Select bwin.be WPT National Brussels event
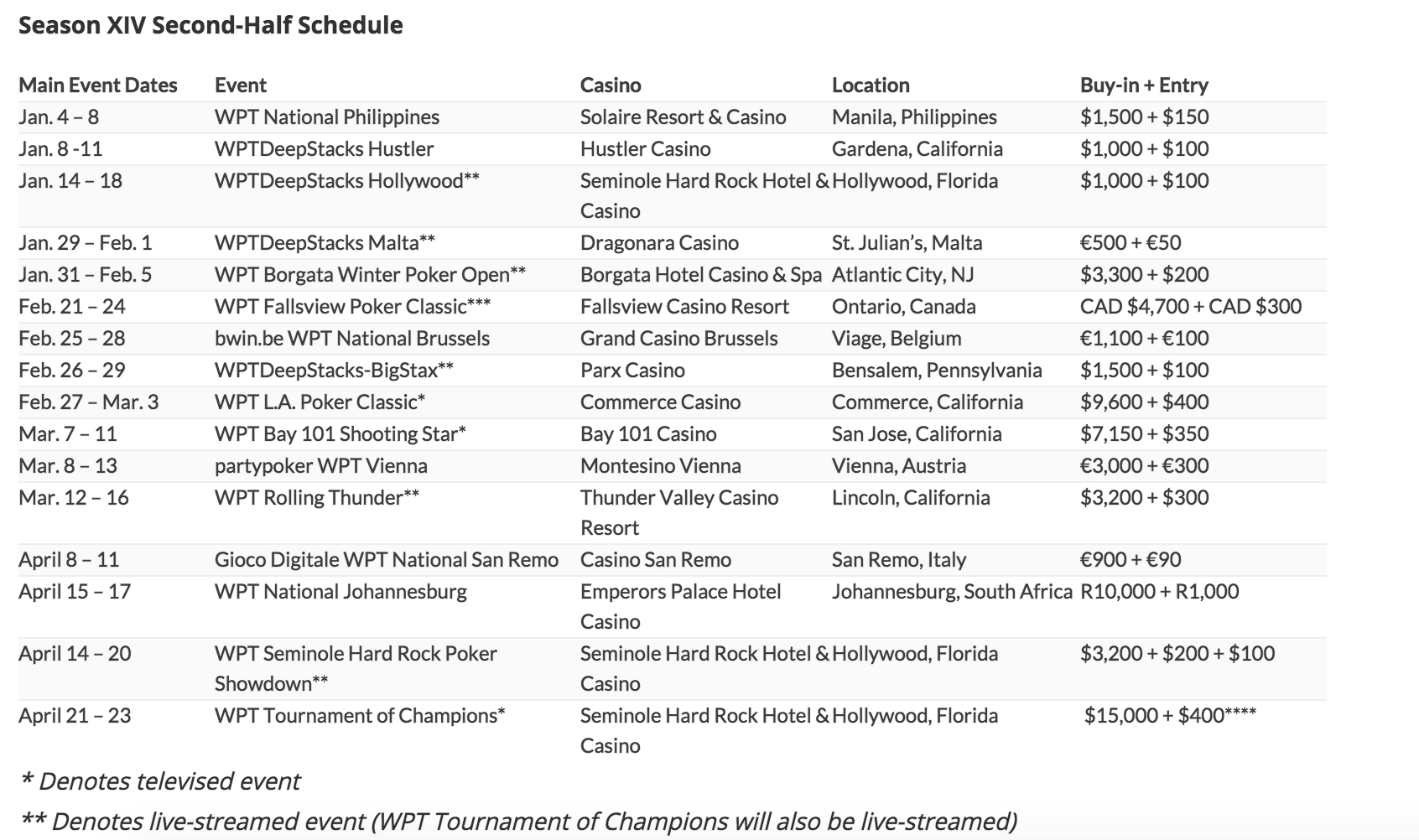Viewport: 1419px width, 840px height. click(x=352, y=339)
